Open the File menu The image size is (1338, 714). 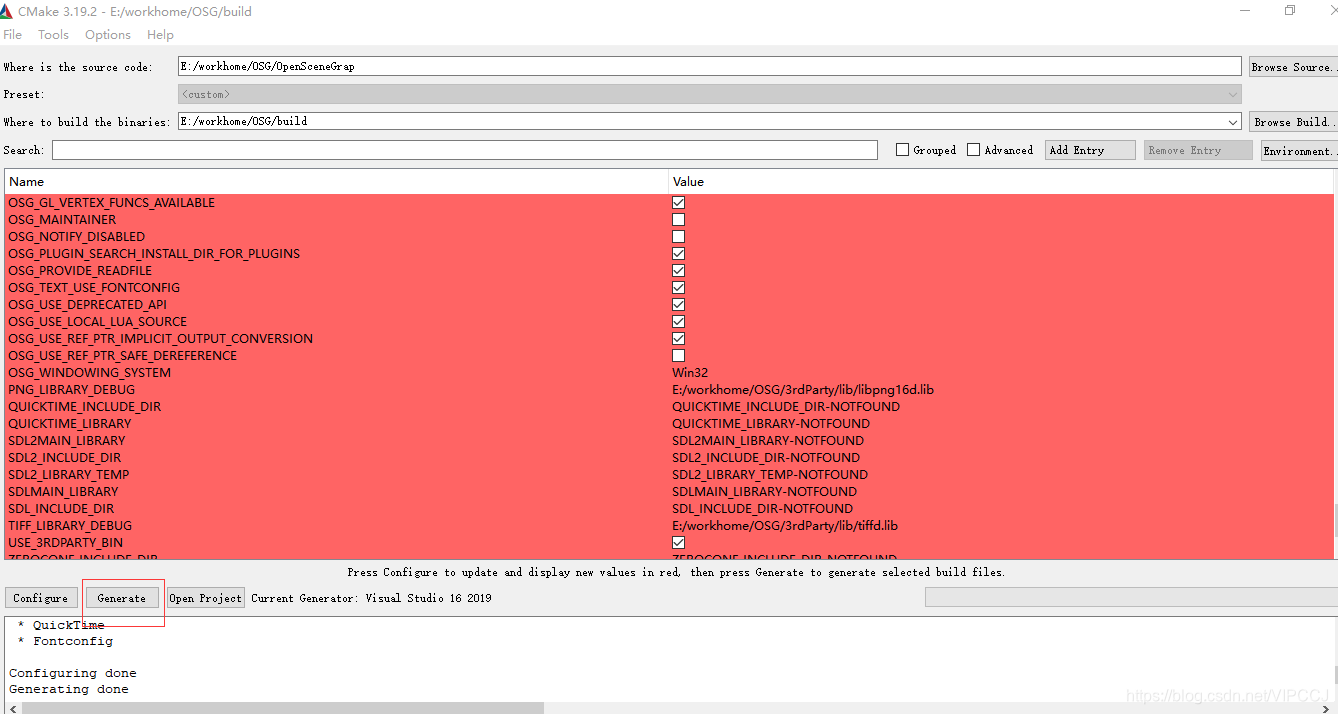(x=12, y=34)
